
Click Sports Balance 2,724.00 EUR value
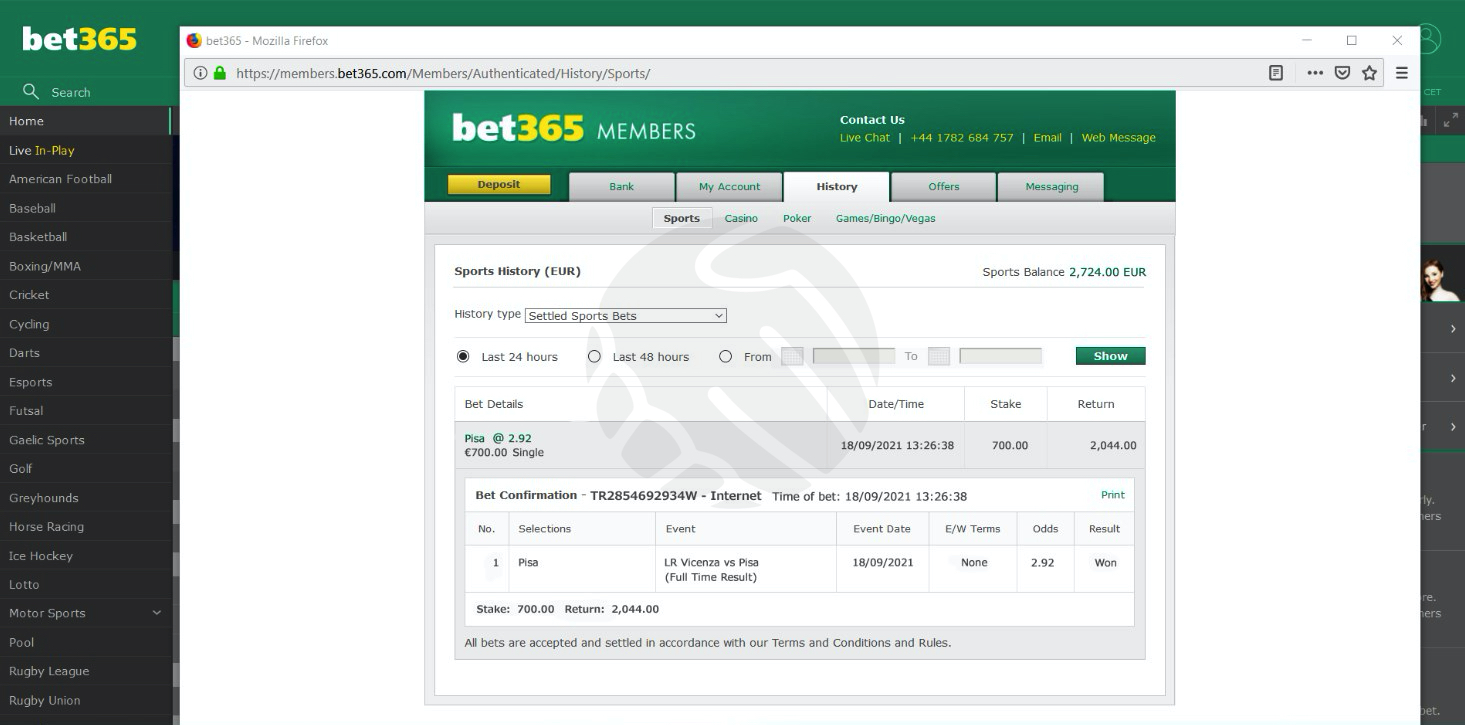1107,272
